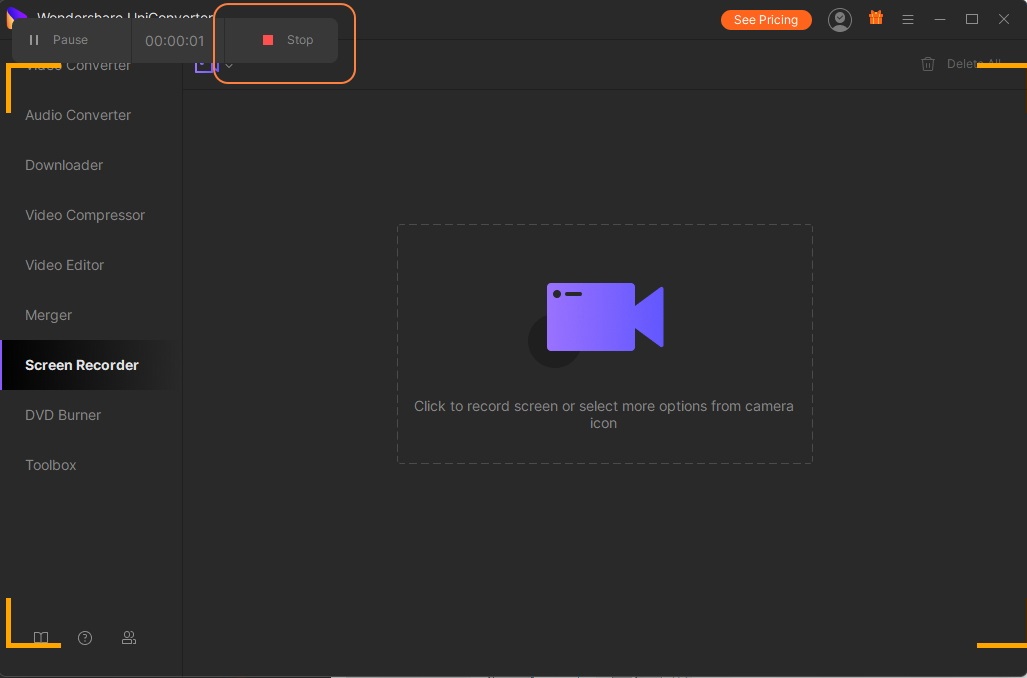The height and width of the screenshot is (678, 1027).
Task: Open the user guide book icon
Action: pyautogui.click(x=41, y=638)
